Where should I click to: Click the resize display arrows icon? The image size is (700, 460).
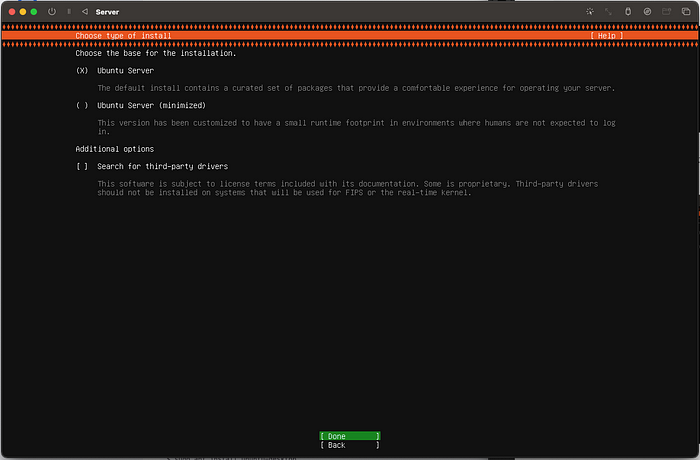pyautogui.click(x=608, y=12)
